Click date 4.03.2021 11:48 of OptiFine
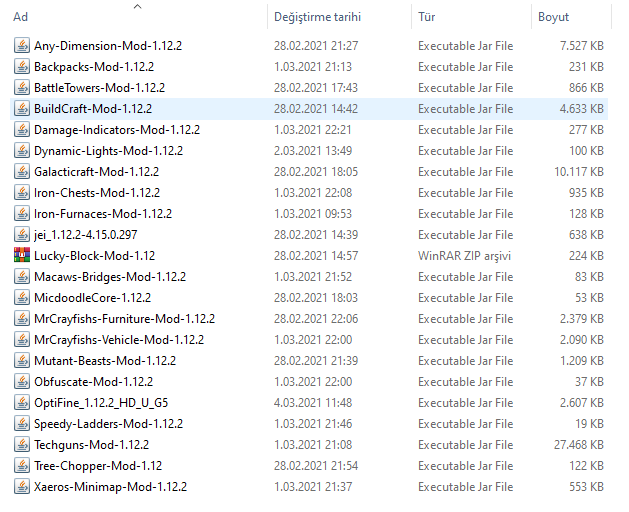This screenshot has height=512, width=629. 313,403
